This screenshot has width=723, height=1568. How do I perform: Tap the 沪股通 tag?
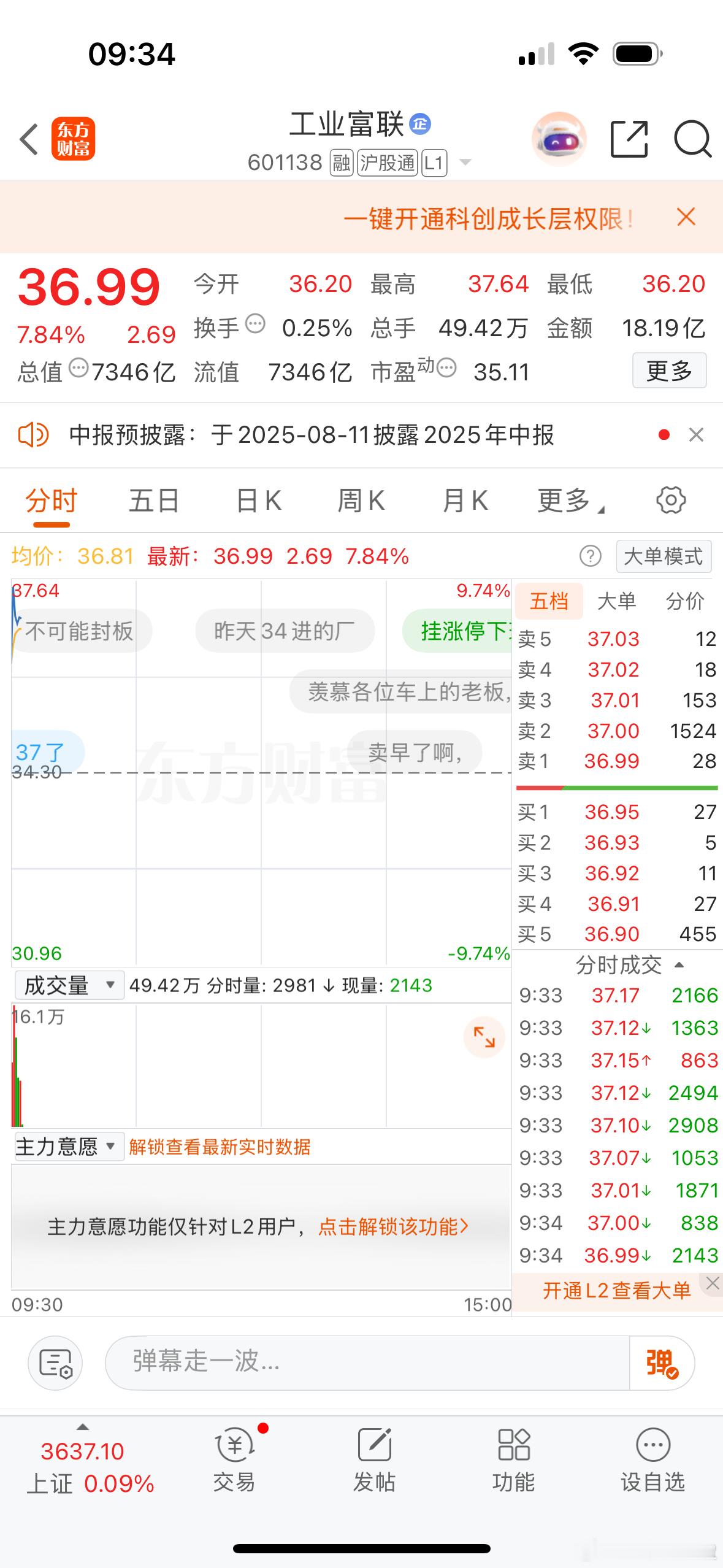[388, 163]
